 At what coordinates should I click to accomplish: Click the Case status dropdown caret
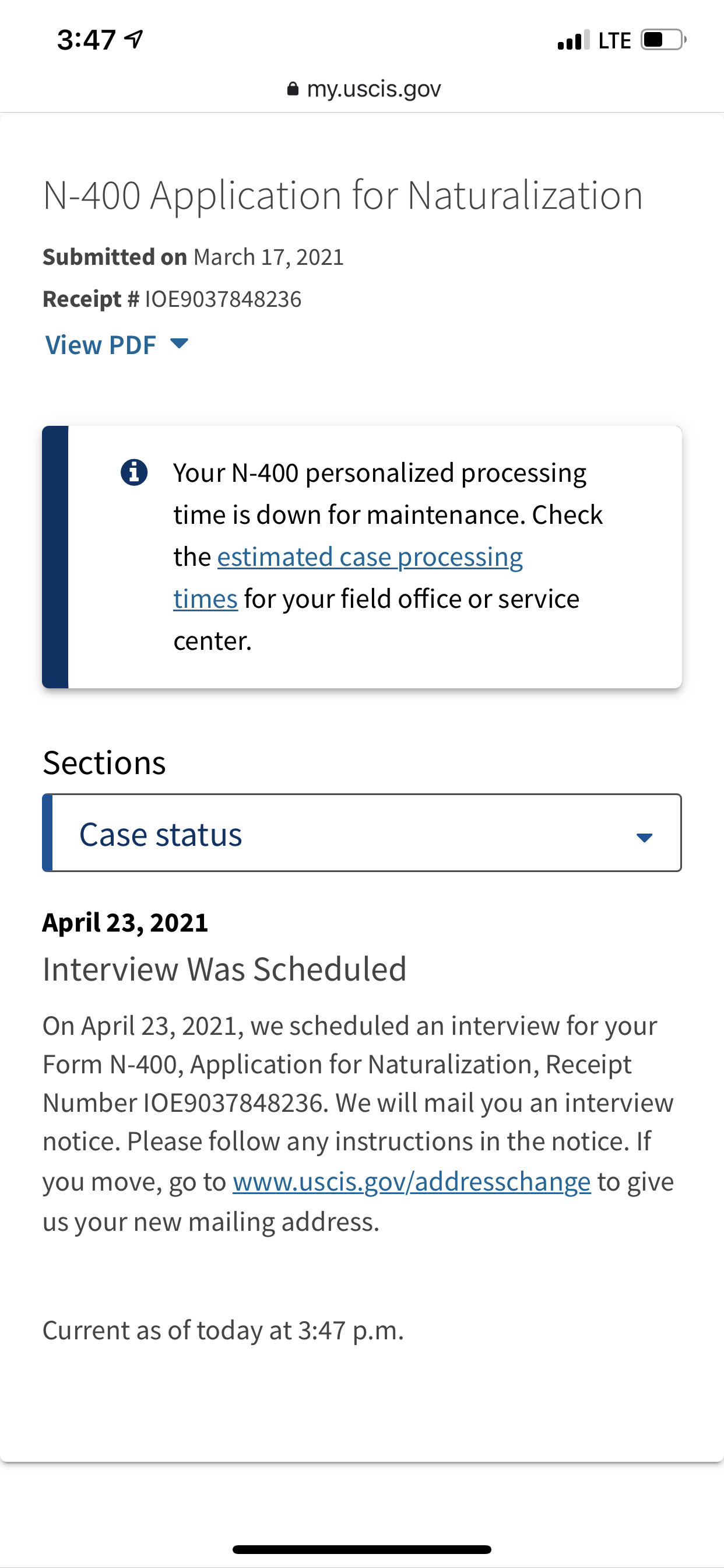[644, 838]
